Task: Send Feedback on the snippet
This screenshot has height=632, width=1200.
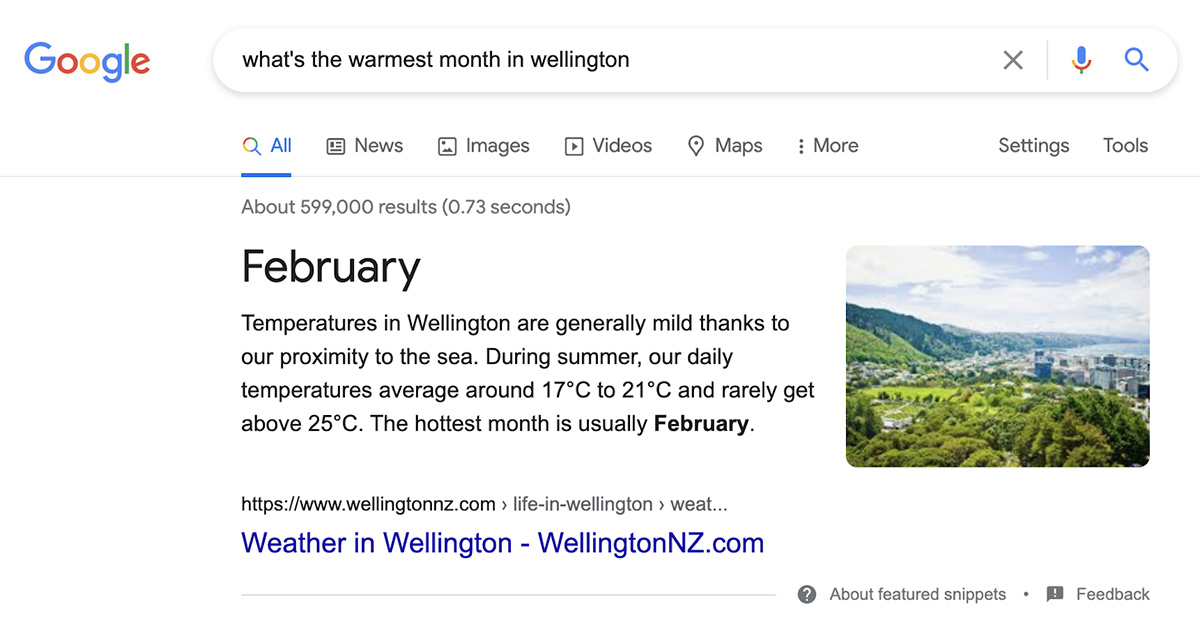Action: pos(1112,594)
